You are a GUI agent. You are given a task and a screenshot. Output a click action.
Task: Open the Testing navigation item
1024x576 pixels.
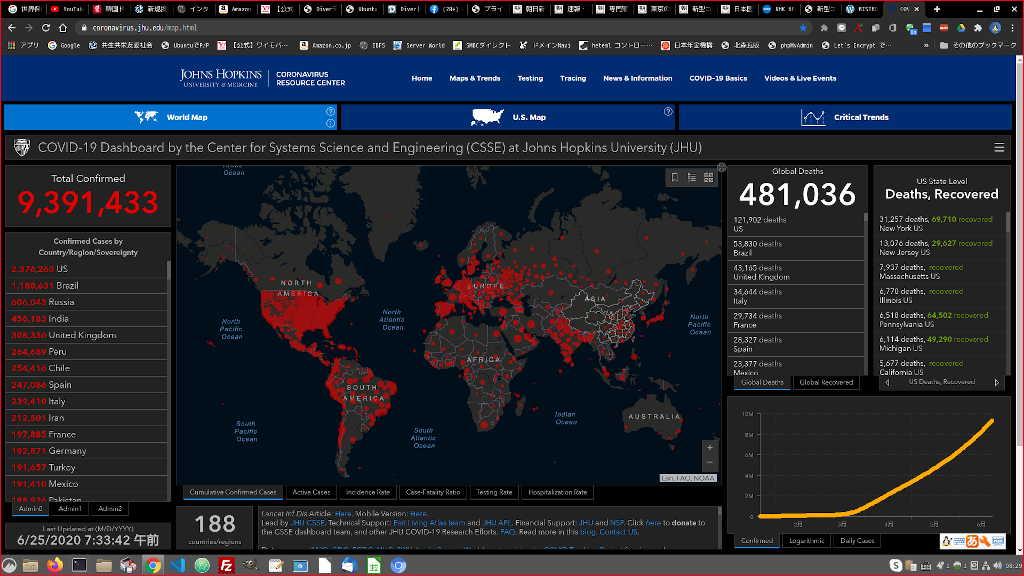click(x=530, y=78)
